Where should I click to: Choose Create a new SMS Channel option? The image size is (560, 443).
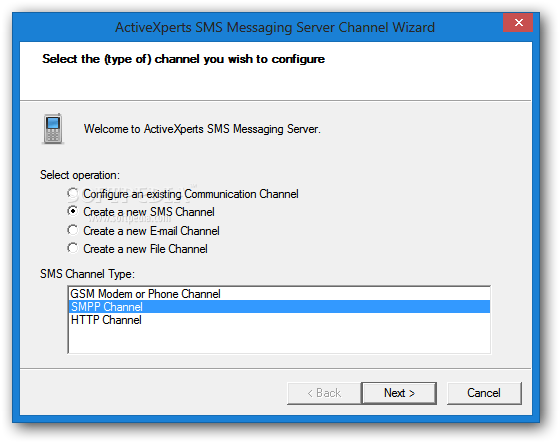click(x=141, y=212)
